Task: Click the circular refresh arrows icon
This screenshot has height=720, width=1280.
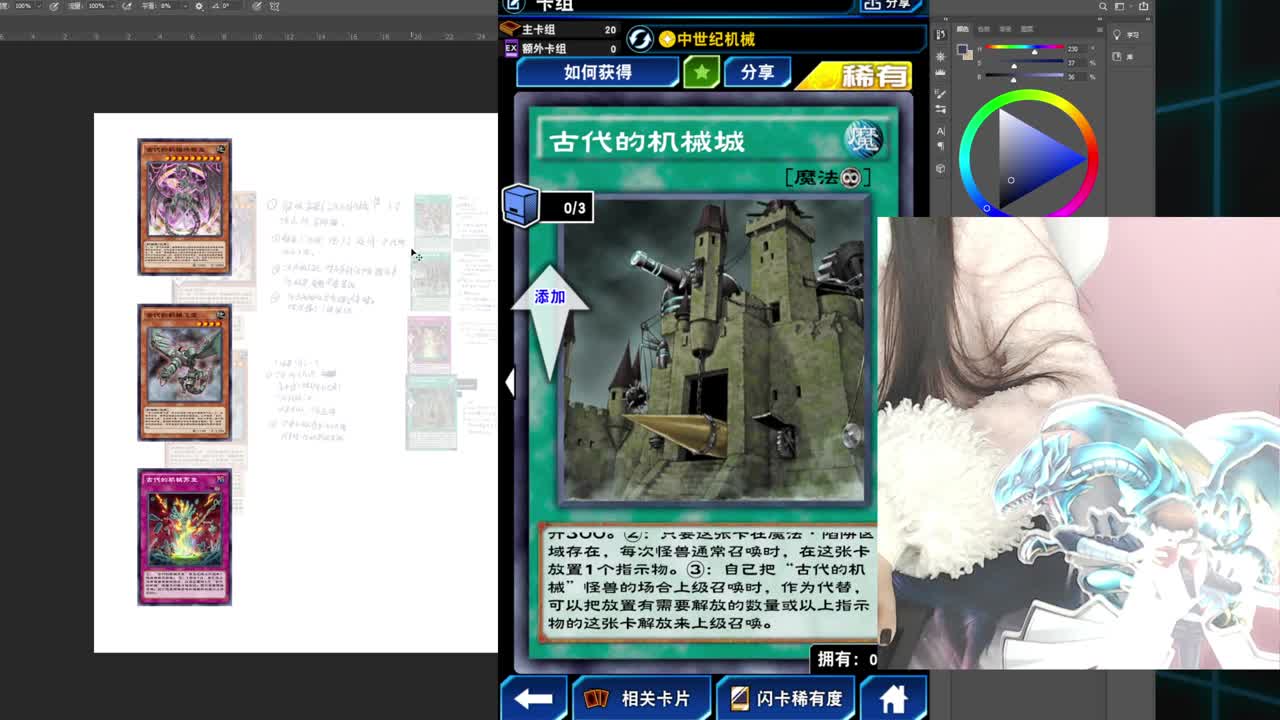Action: click(640, 39)
